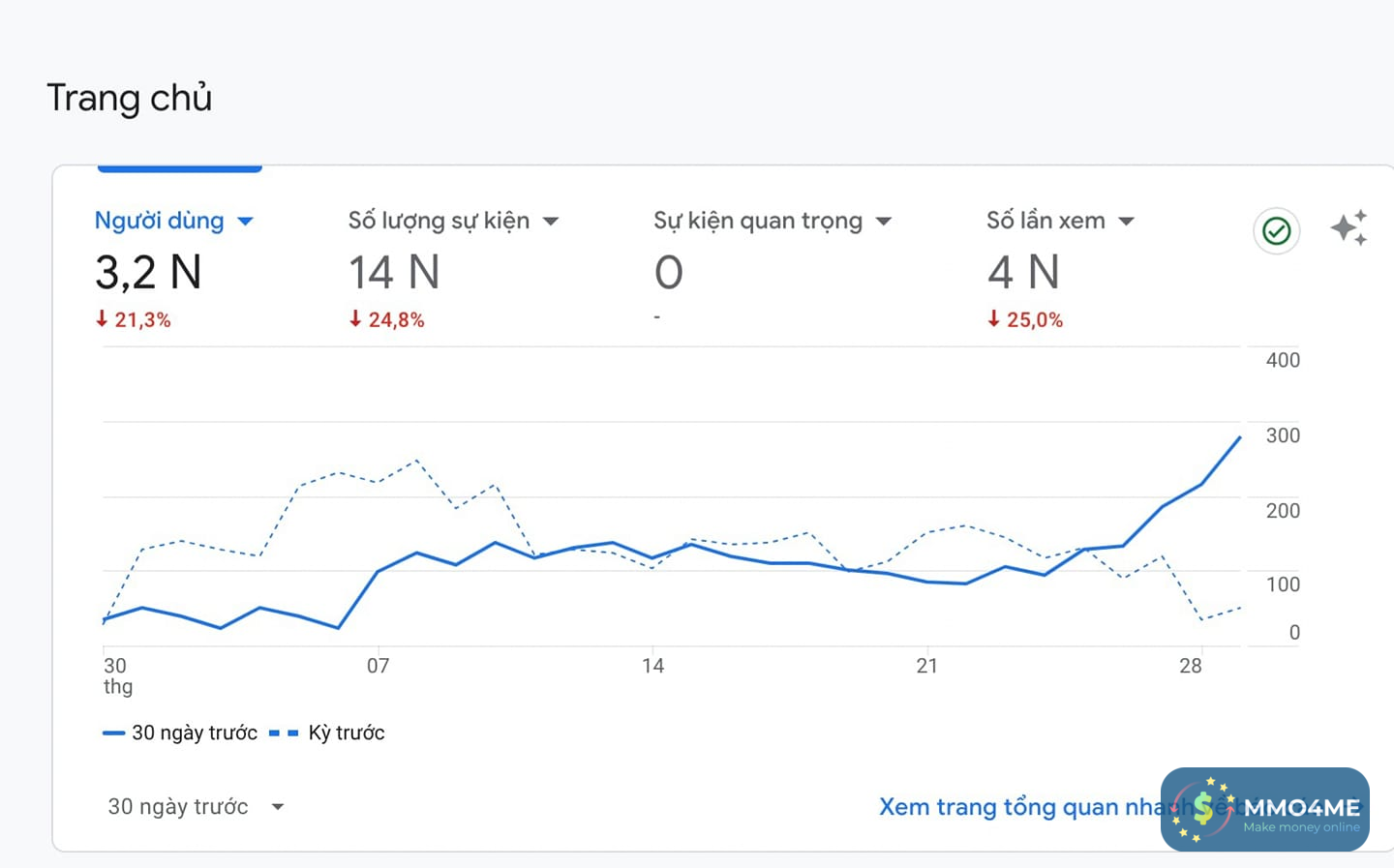1394x868 pixels.
Task: Click the chart peak at the right end
Action: [x=1240, y=437]
